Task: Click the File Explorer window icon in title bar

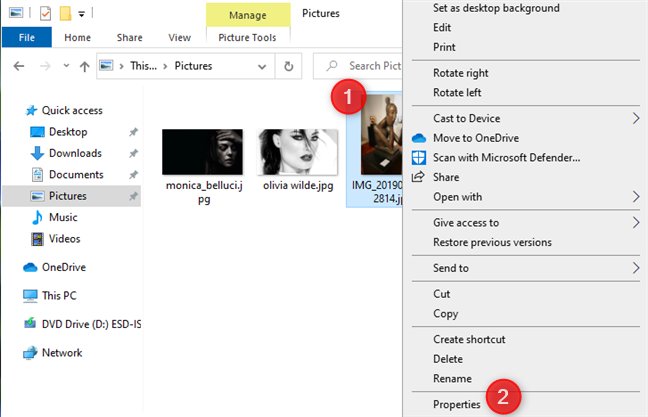Action: (16, 13)
